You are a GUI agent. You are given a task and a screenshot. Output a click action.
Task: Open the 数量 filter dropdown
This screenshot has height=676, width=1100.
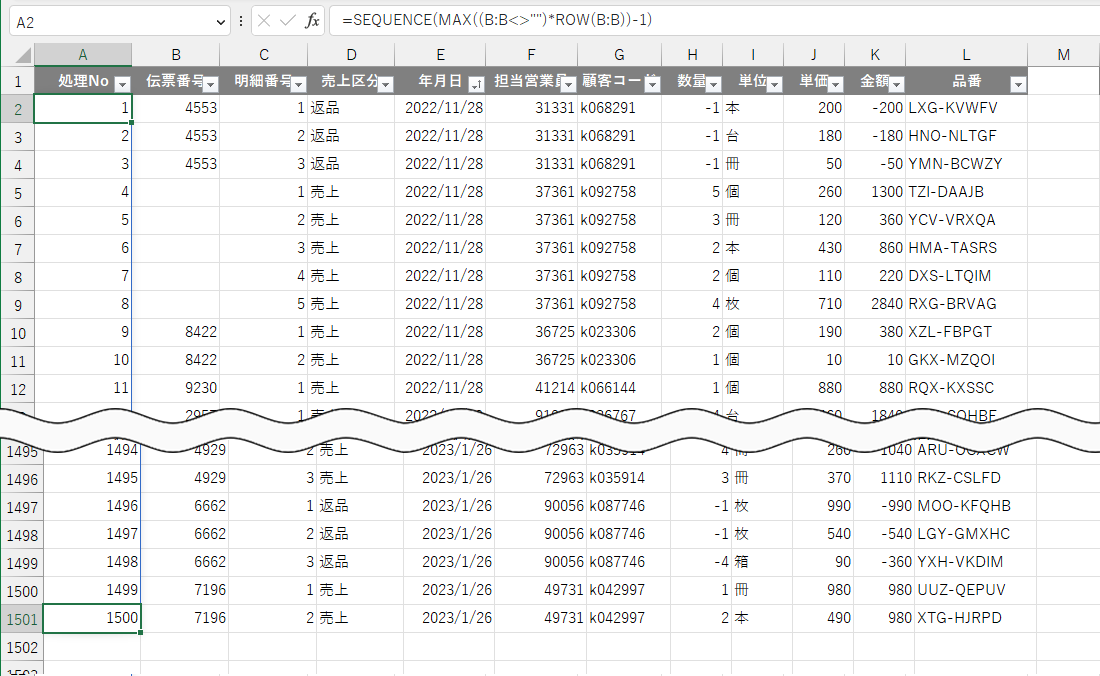pos(713,85)
